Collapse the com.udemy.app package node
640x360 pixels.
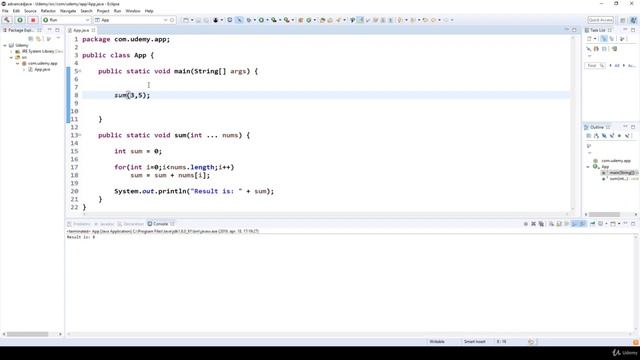point(18,64)
